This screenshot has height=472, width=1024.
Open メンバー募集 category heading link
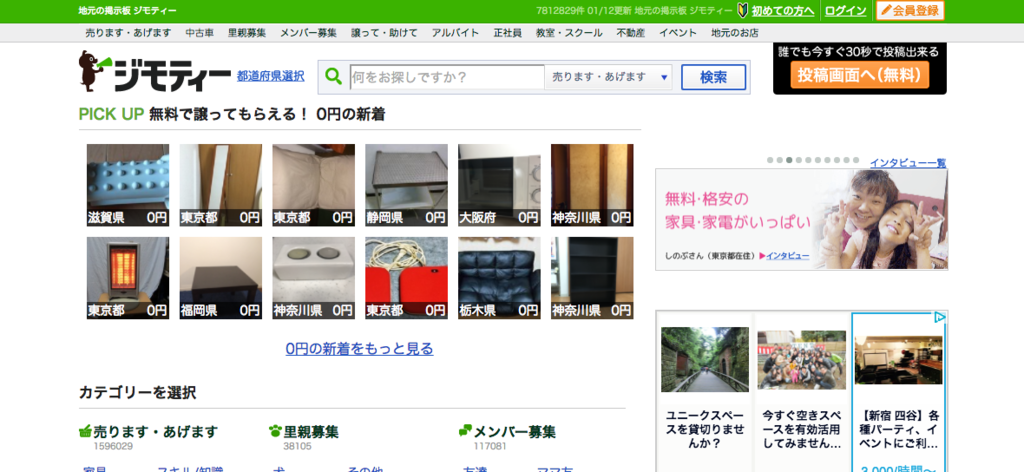pos(515,432)
